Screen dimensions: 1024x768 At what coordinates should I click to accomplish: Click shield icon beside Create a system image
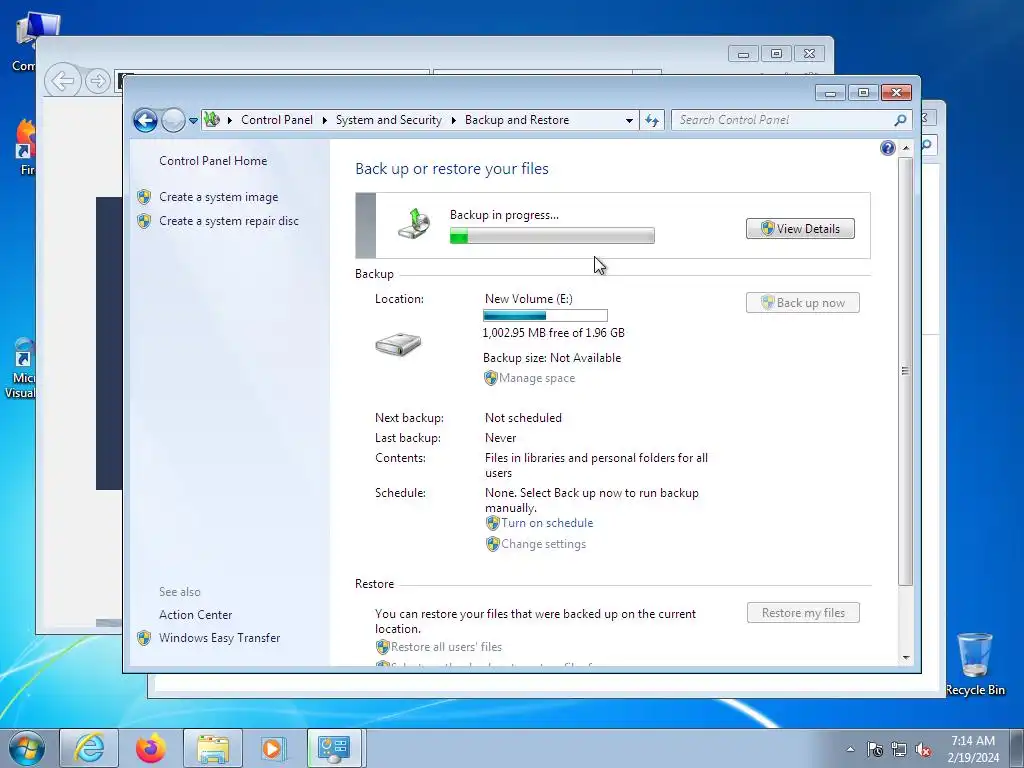pos(144,197)
